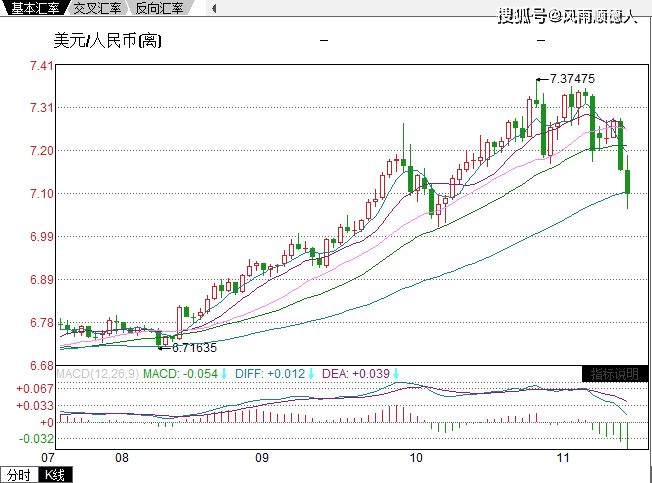This screenshot has width=652, height=483.
Task: Switch to 分时 intraday view
Action: [x=18, y=474]
